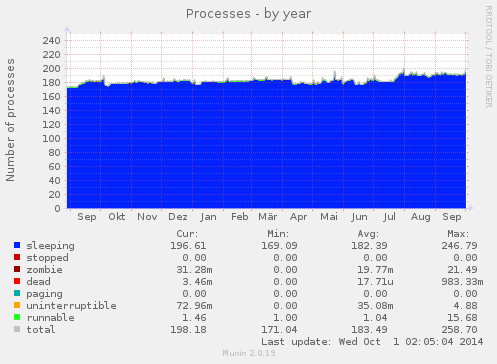497x364 pixels.
Task: Click total minimum value 171.04
Action: click(x=279, y=330)
